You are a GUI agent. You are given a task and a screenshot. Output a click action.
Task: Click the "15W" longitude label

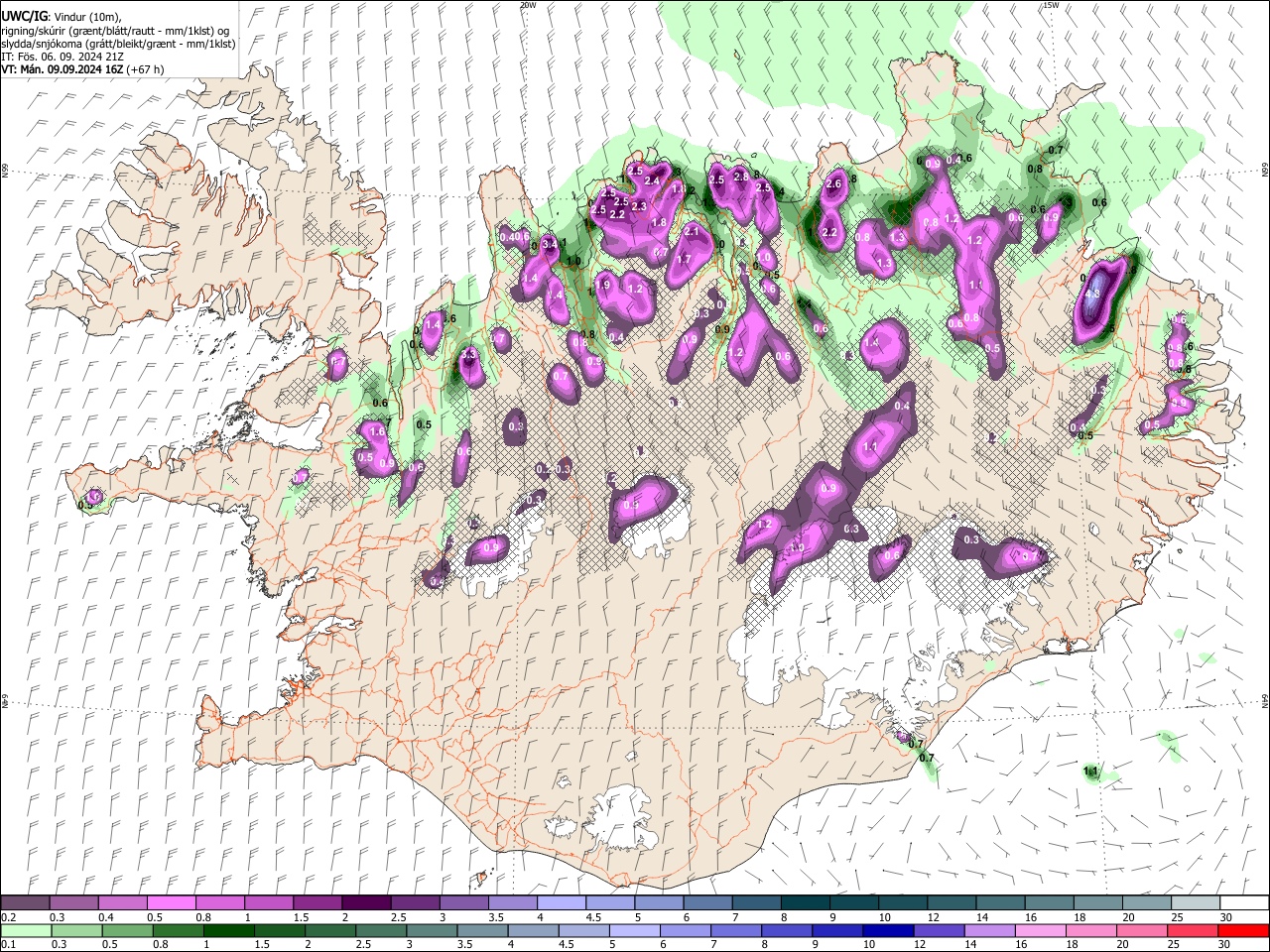(x=1051, y=5)
